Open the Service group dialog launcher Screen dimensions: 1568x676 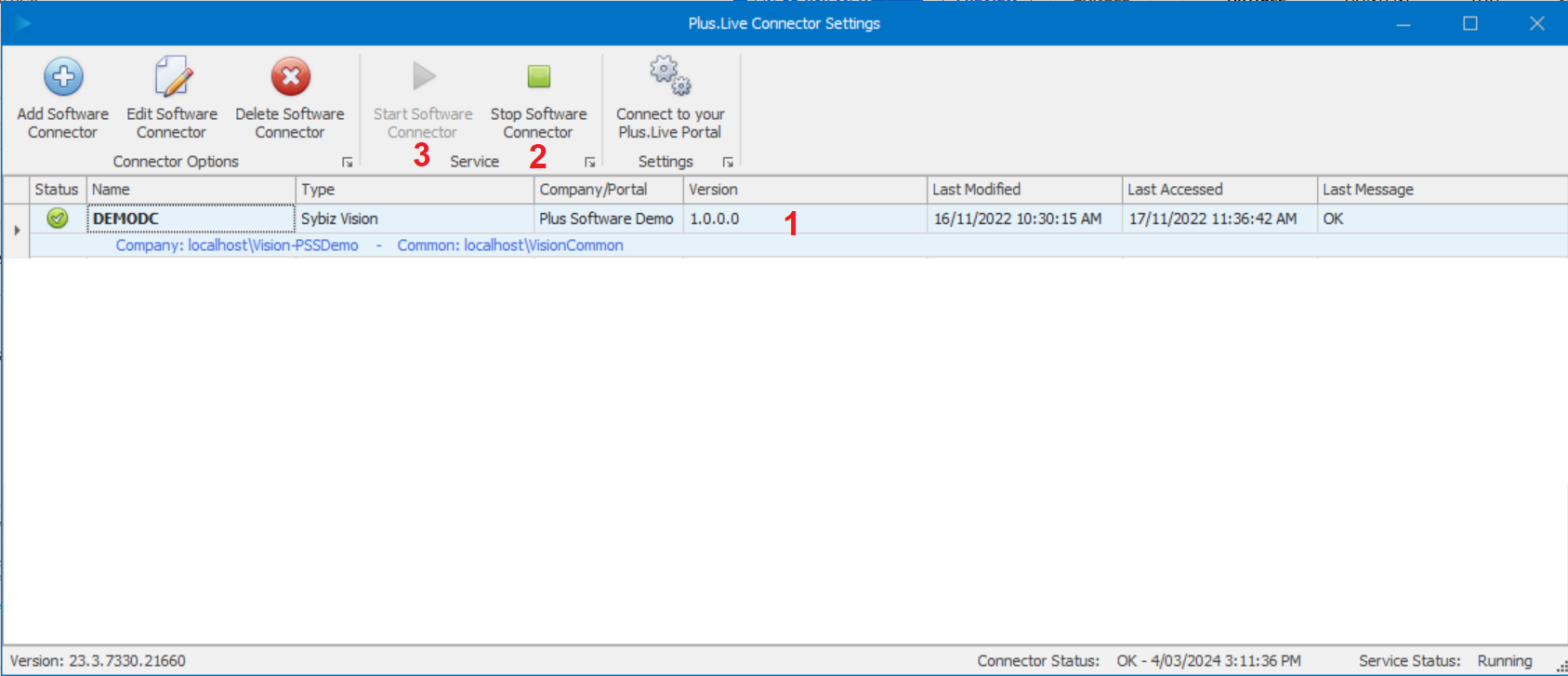click(x=589, y=162)
